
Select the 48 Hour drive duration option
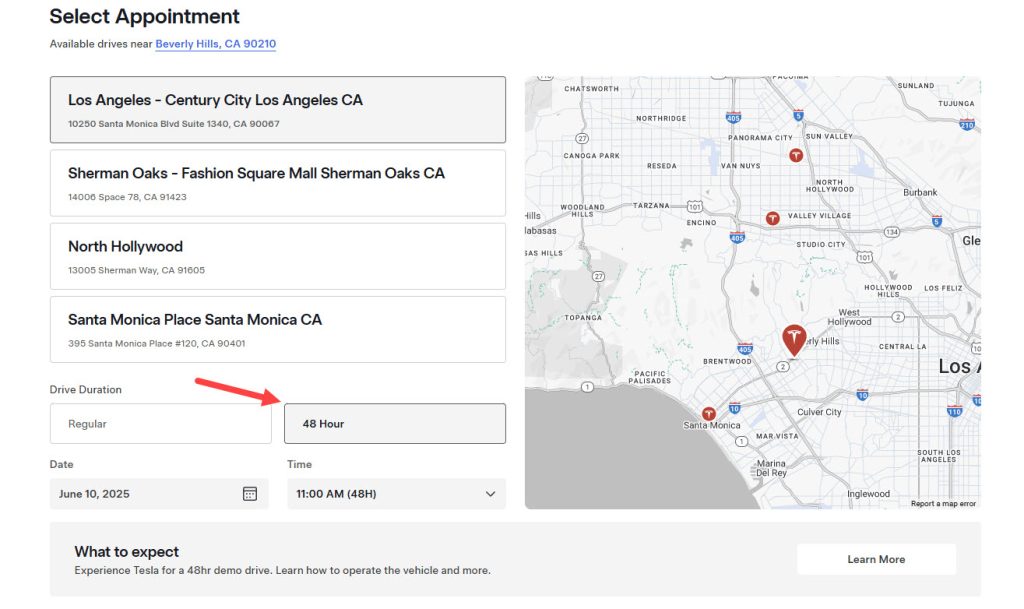pyautogui.click(x=395, y=424)
